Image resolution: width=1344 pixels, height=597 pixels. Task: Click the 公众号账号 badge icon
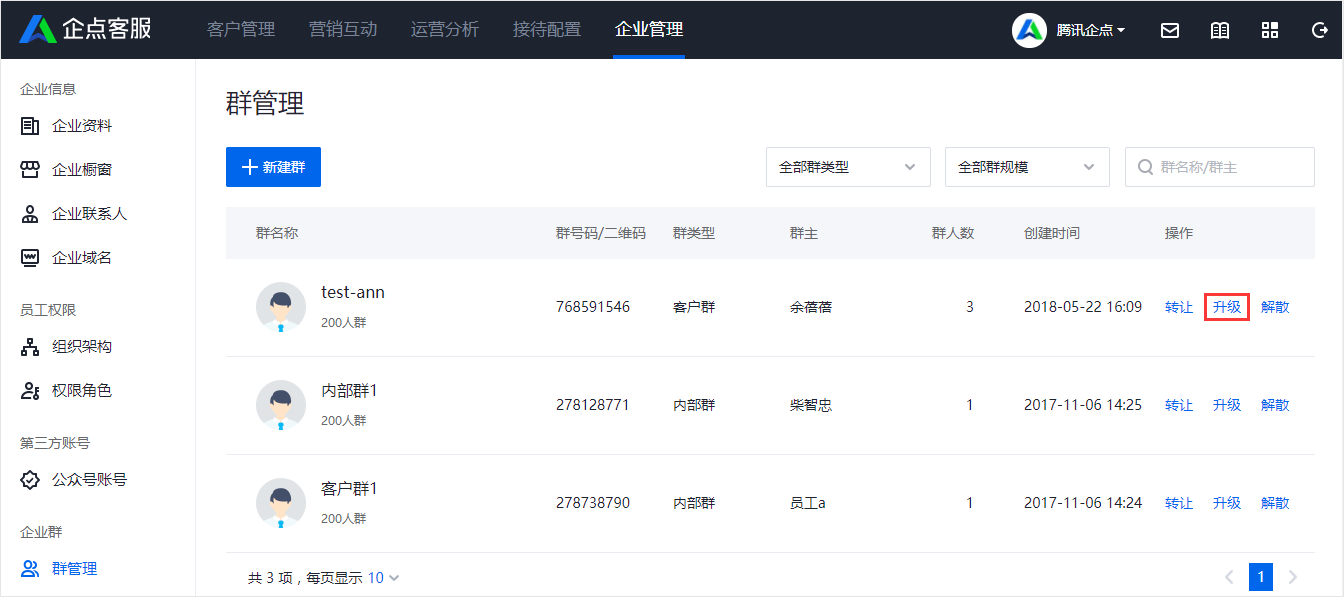(x=30, y=480)
